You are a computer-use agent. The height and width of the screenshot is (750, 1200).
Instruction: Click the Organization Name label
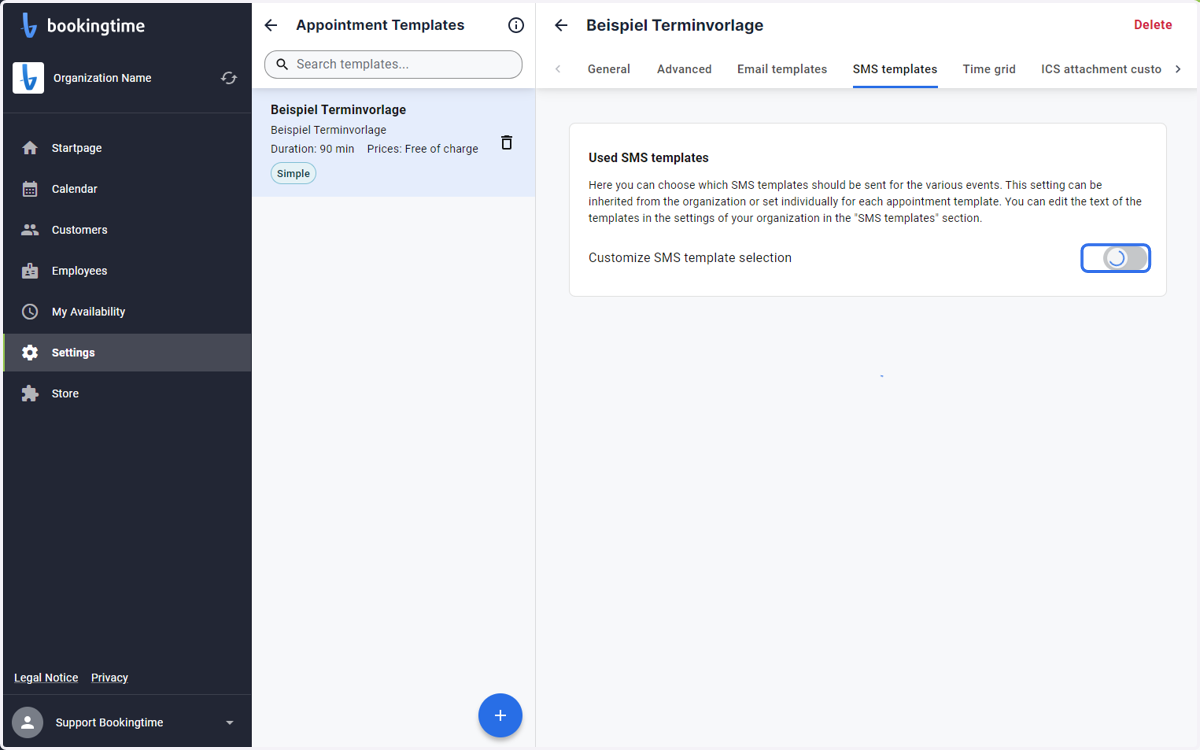click(102, 78)
